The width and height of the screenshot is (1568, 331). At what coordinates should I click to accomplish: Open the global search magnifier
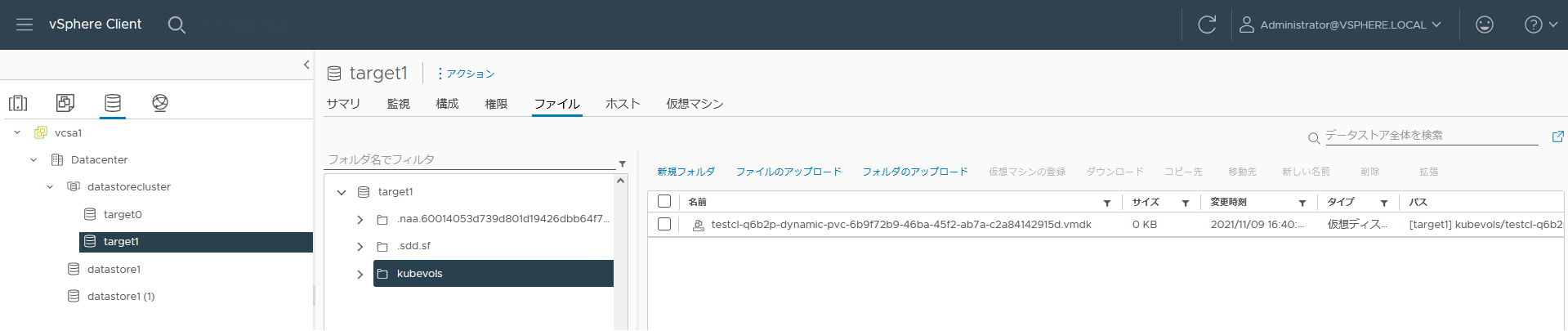tap(176, 25)
